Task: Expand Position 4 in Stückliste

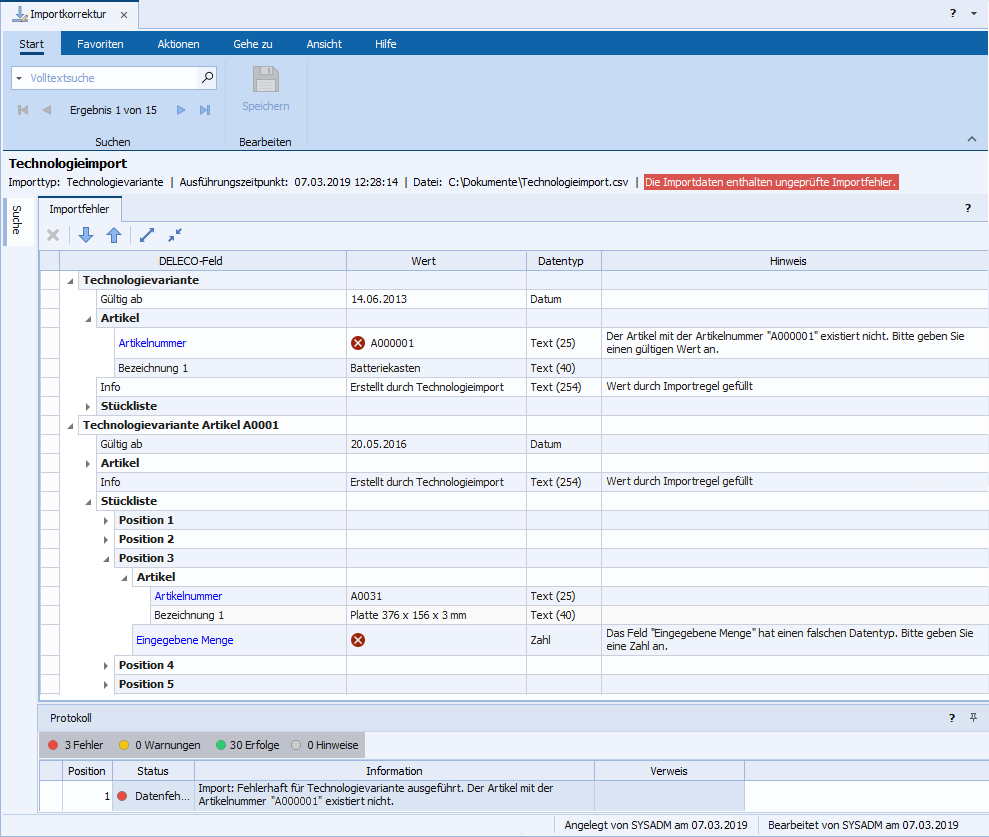Action: tap(107, 666)
